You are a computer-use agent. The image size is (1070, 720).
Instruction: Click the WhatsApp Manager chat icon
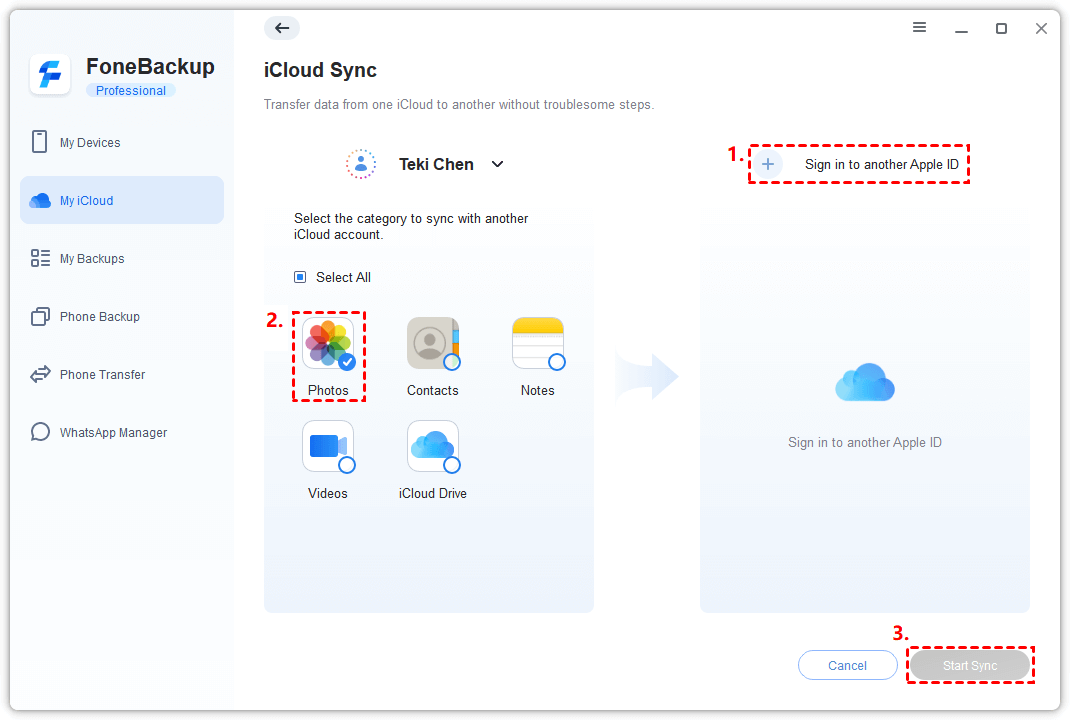40,432
